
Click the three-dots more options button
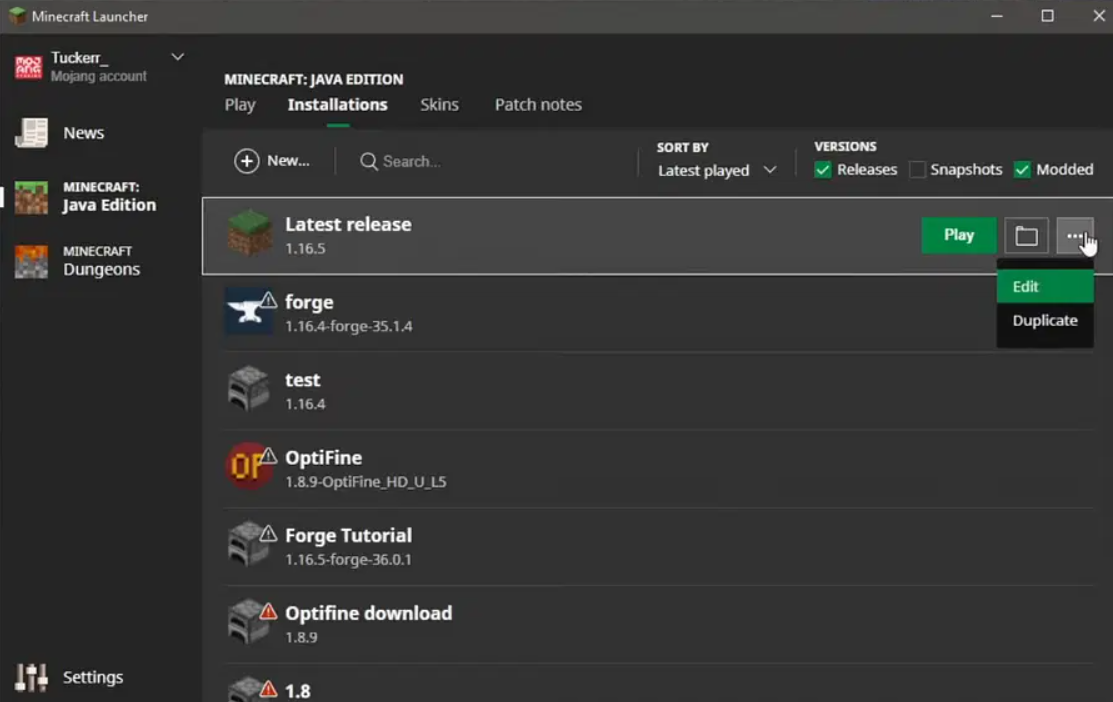(x=1075, y=236)
